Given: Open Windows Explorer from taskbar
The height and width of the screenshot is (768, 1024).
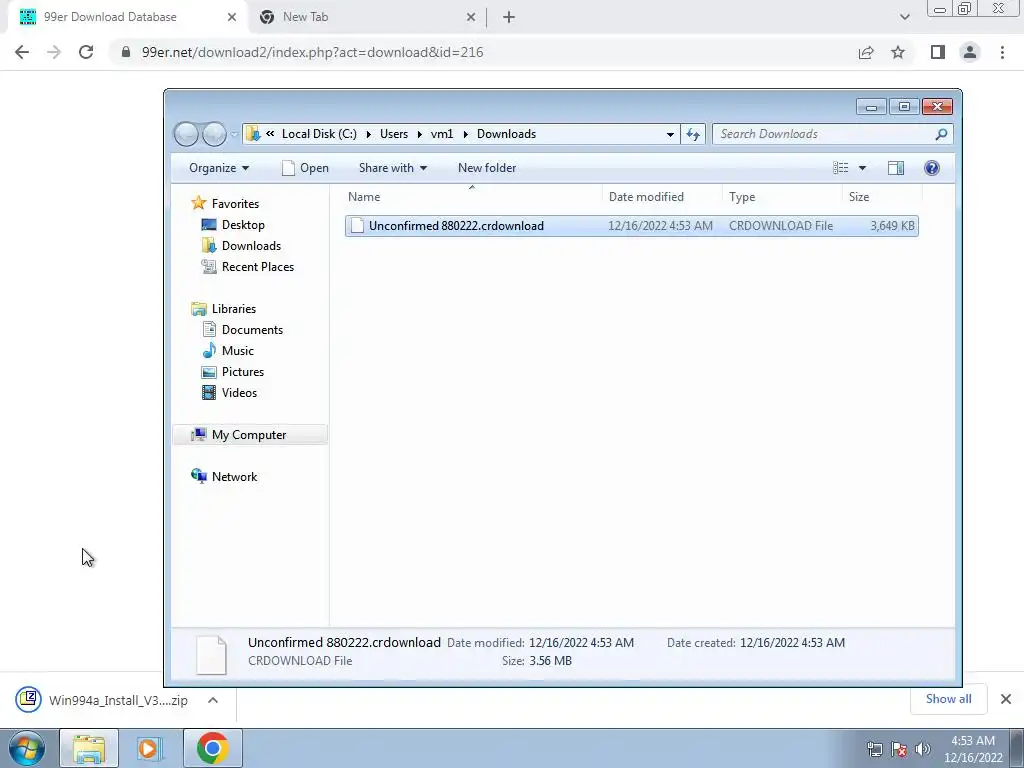Looking at the screenshot, I should pyautogui.click(x=89, y=748).
